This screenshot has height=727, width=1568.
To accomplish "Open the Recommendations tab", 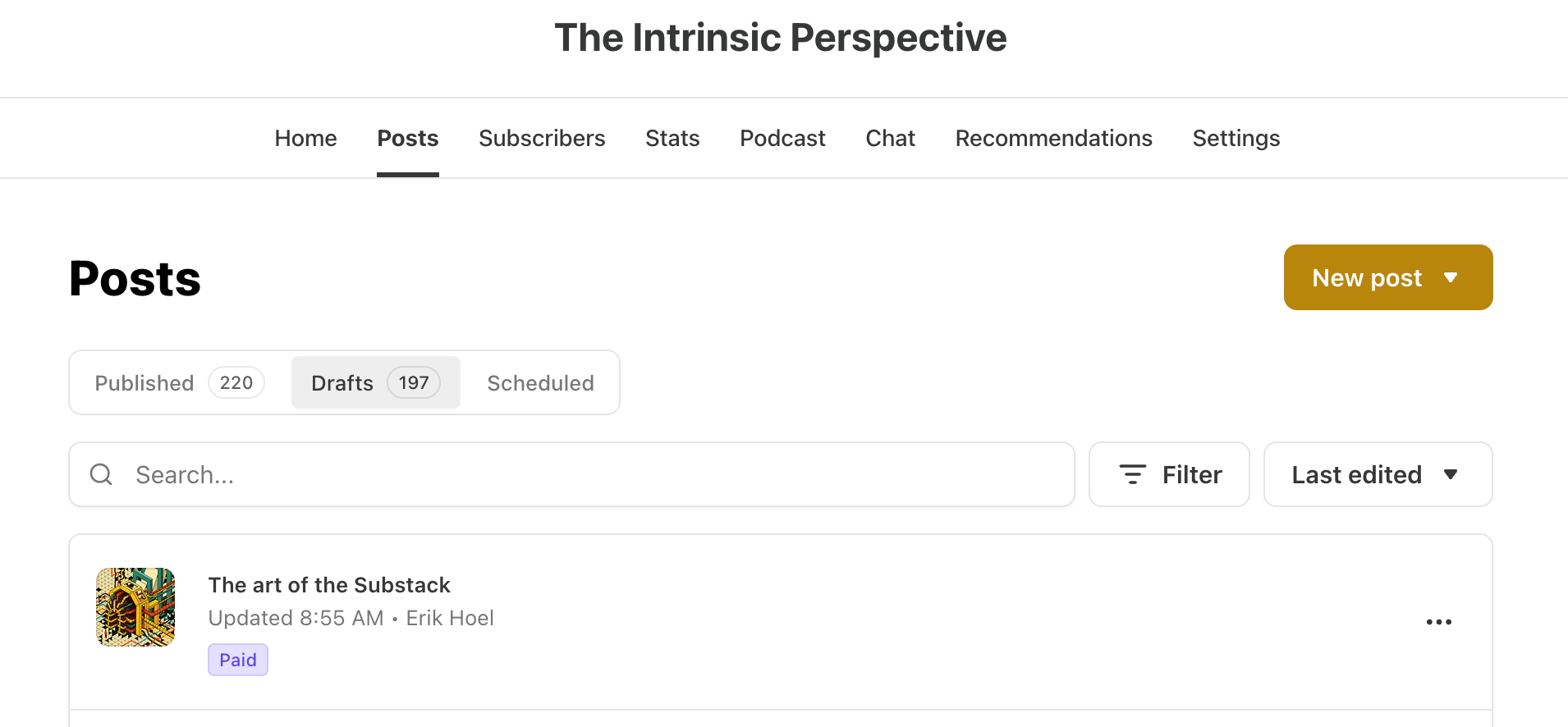I will tap(1053, 138).
